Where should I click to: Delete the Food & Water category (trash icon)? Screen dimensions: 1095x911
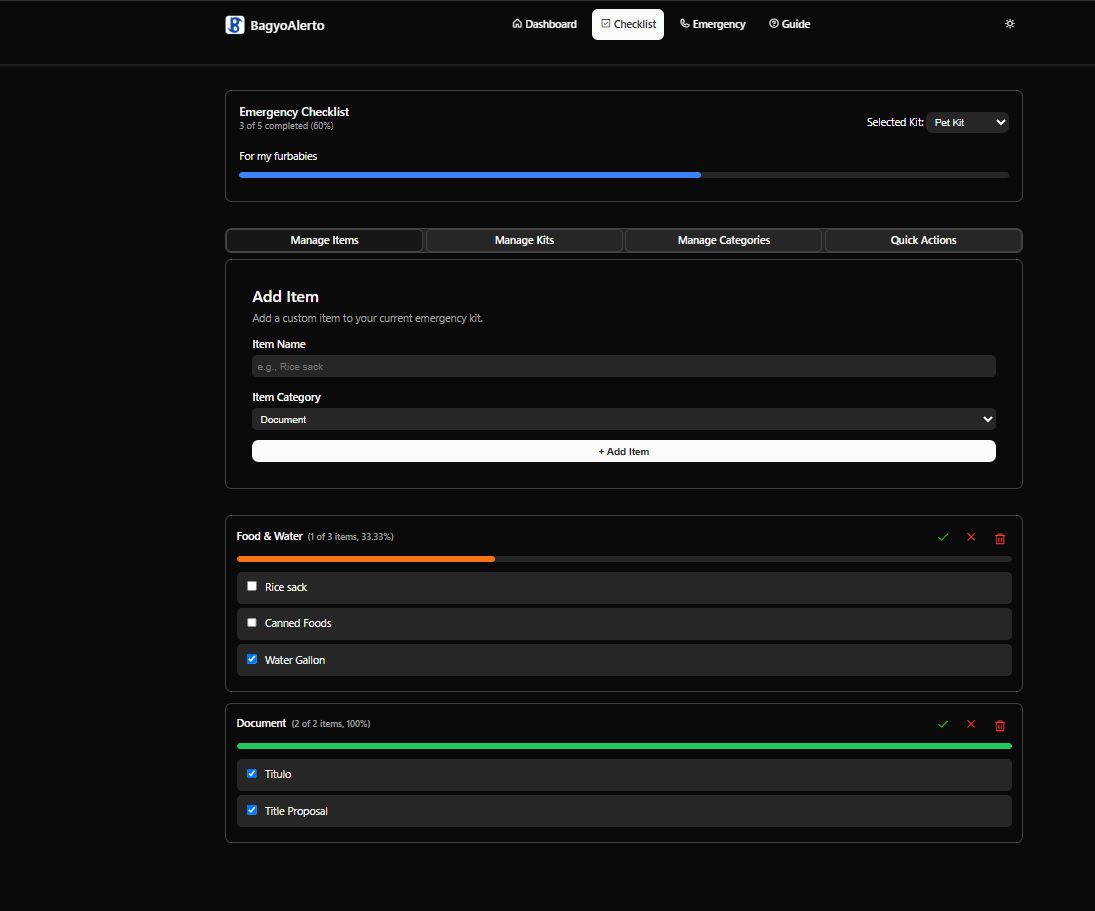pos(999,538)
